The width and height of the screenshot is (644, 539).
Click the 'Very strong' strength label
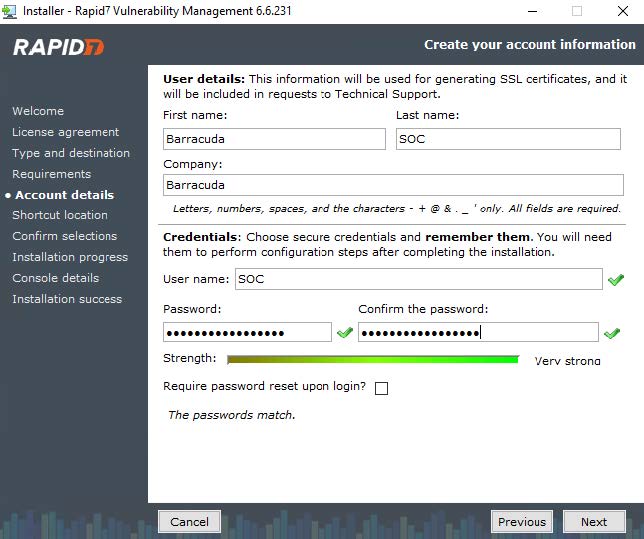pos(567,361)
